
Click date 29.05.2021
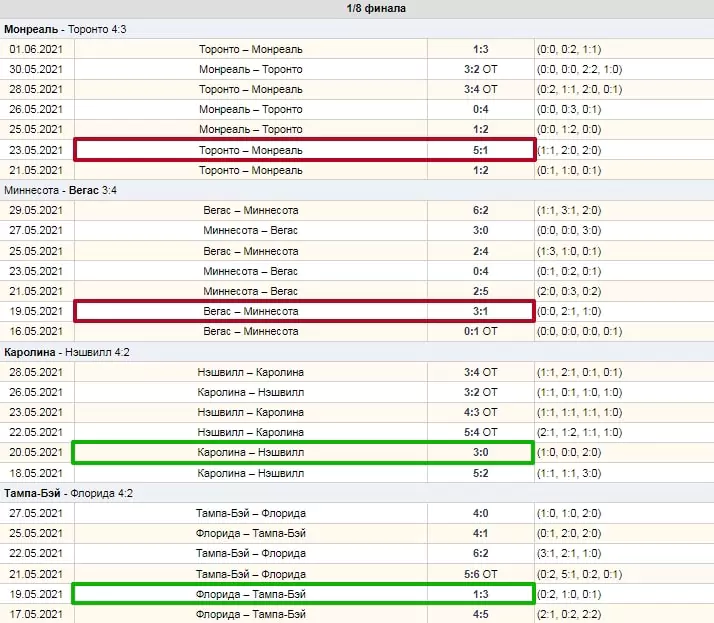pos(36,210)
